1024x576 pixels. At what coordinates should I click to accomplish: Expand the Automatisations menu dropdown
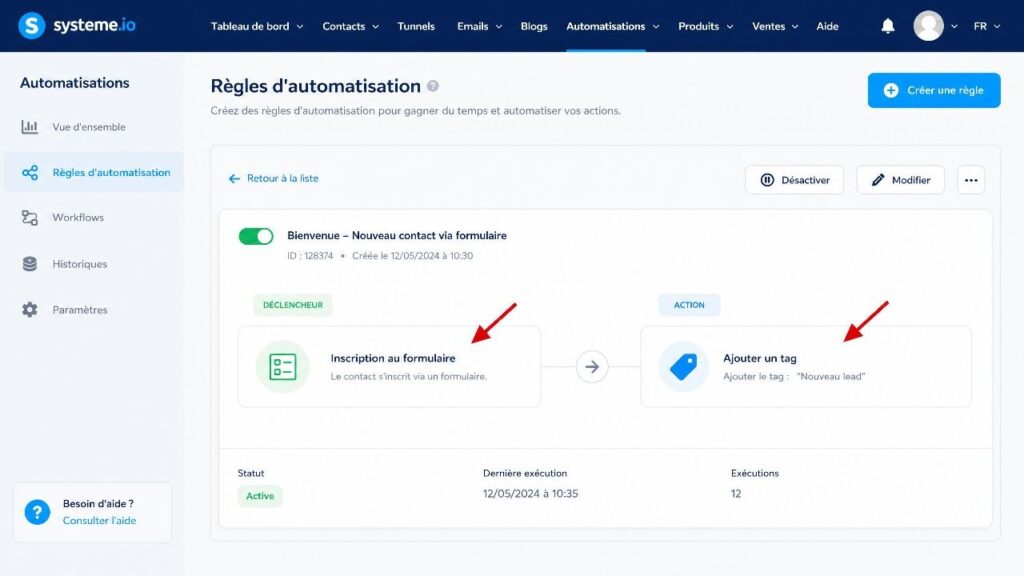[x=656, y=27]
